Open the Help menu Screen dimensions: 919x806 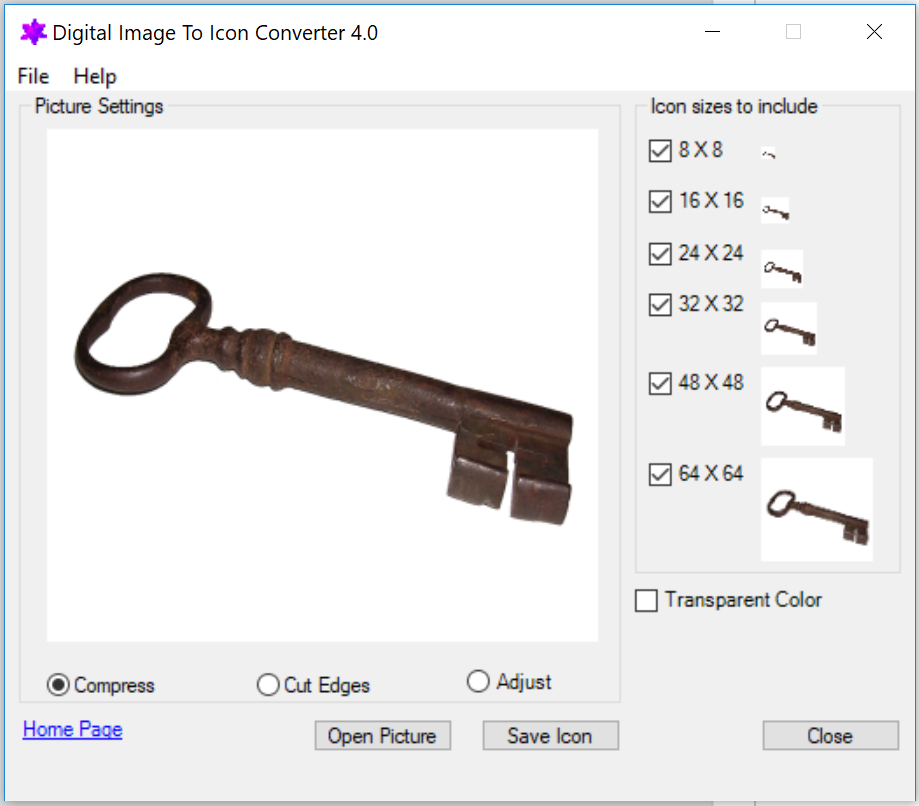click(x=94, y=76)
